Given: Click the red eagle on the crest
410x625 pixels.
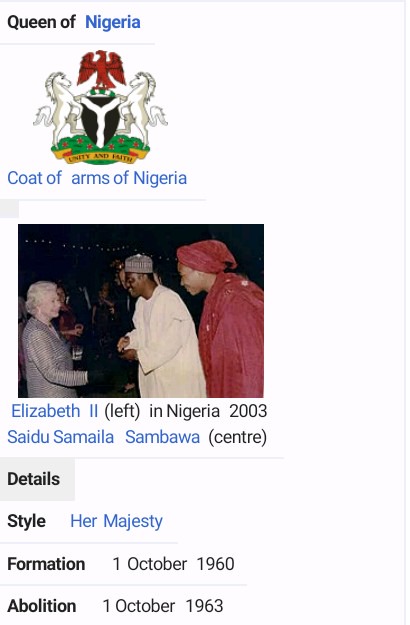Looking at the screenshot, I should point(102,69).
